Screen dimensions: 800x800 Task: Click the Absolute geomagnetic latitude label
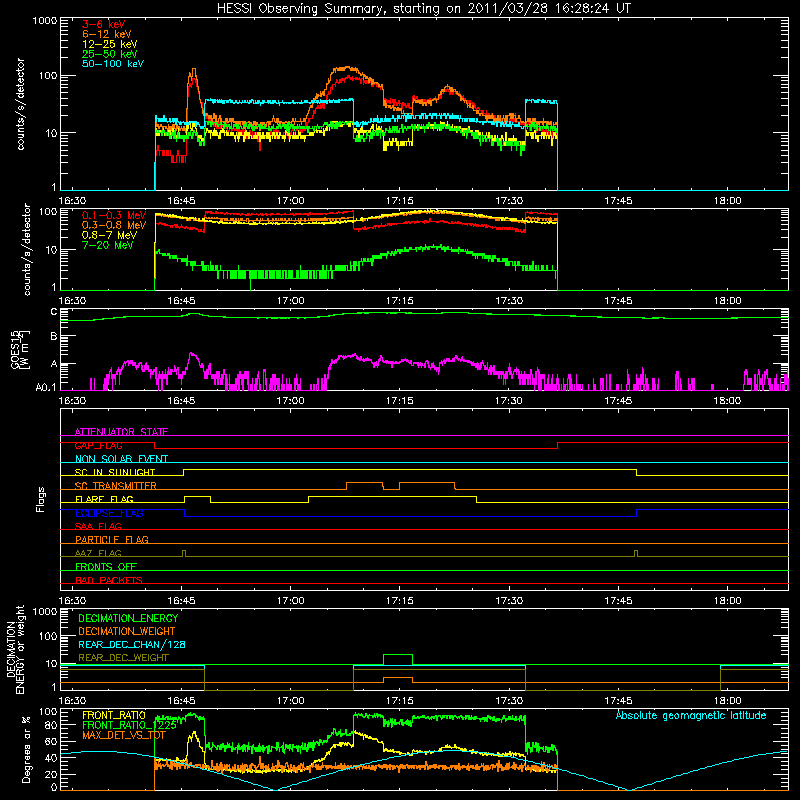coord(691,715)
